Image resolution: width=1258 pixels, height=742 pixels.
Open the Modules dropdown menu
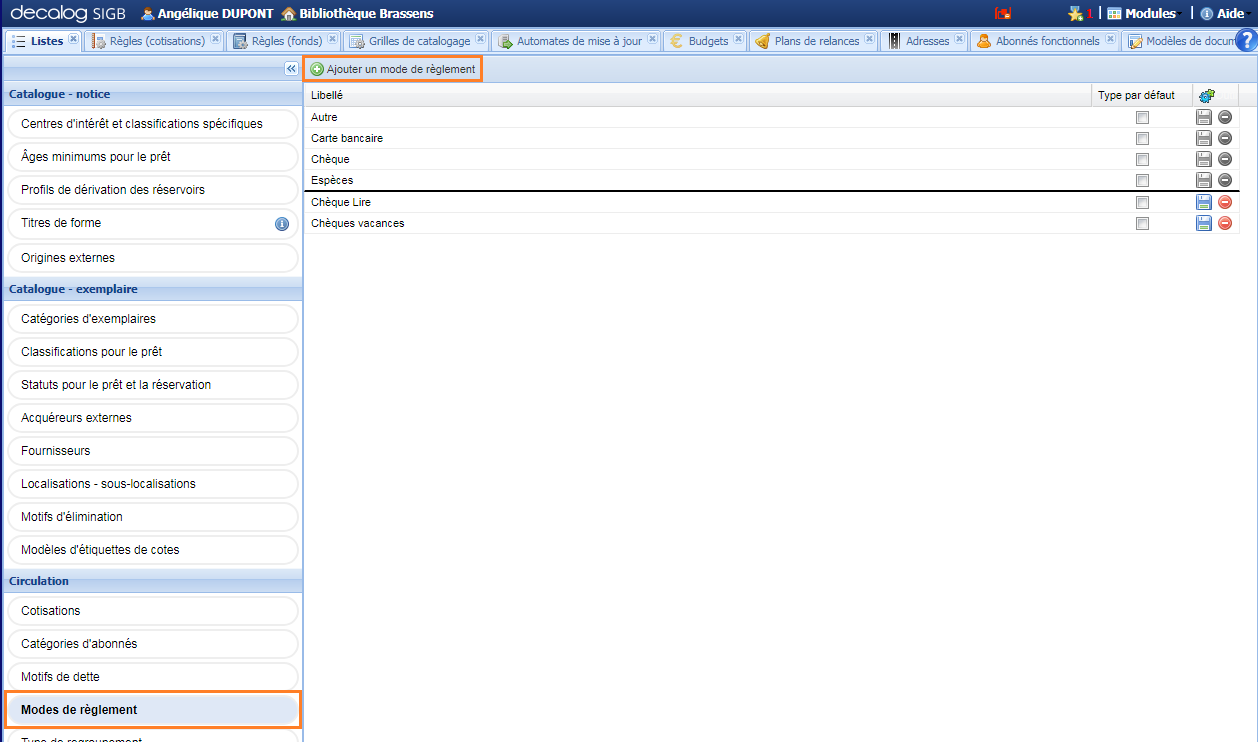(x=1144, y=14)
